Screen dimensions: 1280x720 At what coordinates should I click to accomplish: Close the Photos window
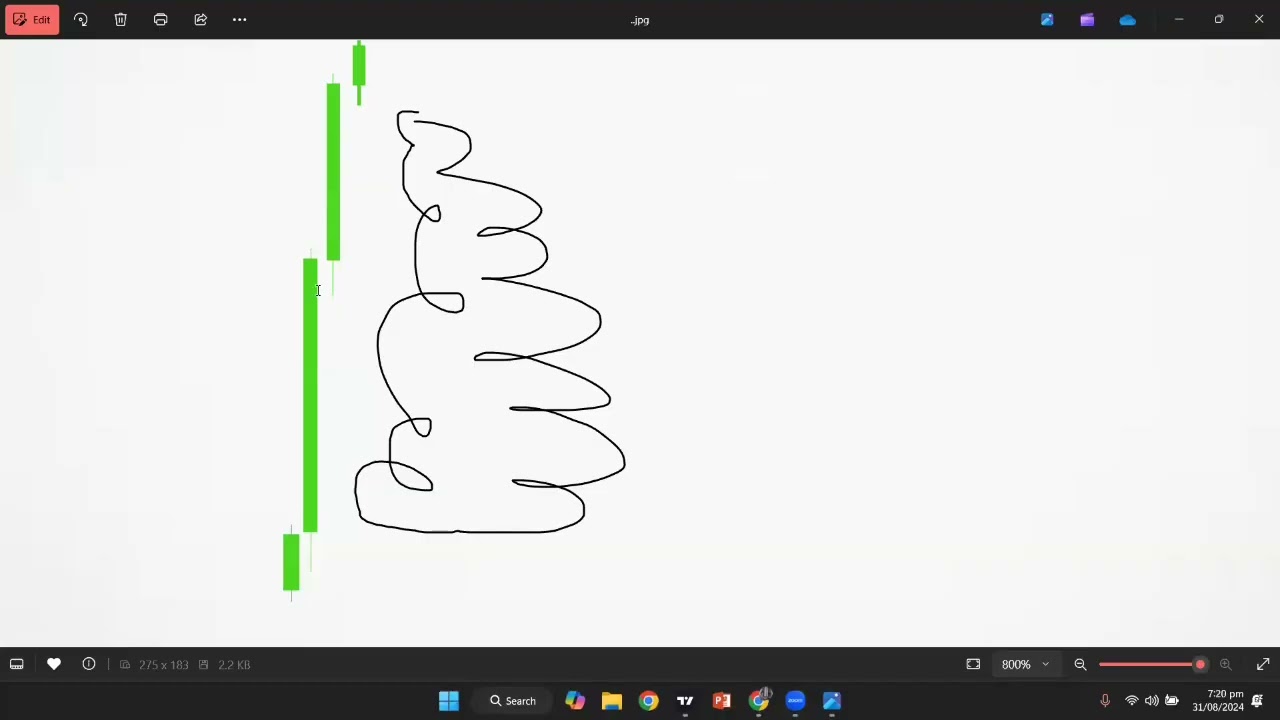(1259, 19)
